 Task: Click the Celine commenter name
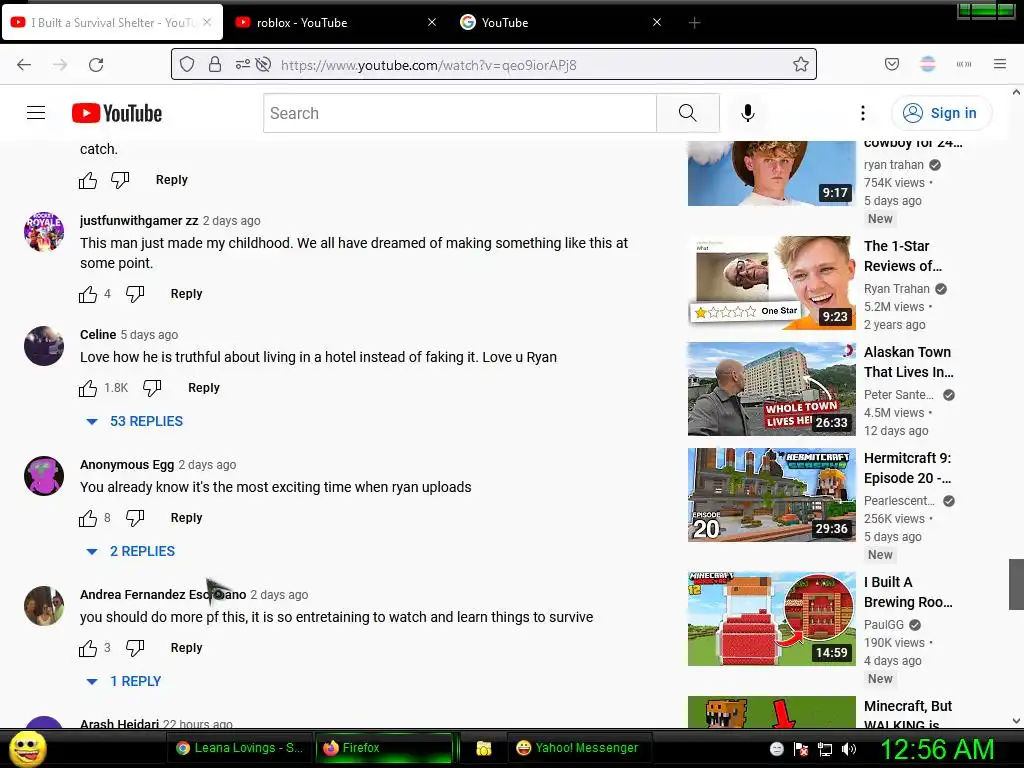(x=98, y=334)
